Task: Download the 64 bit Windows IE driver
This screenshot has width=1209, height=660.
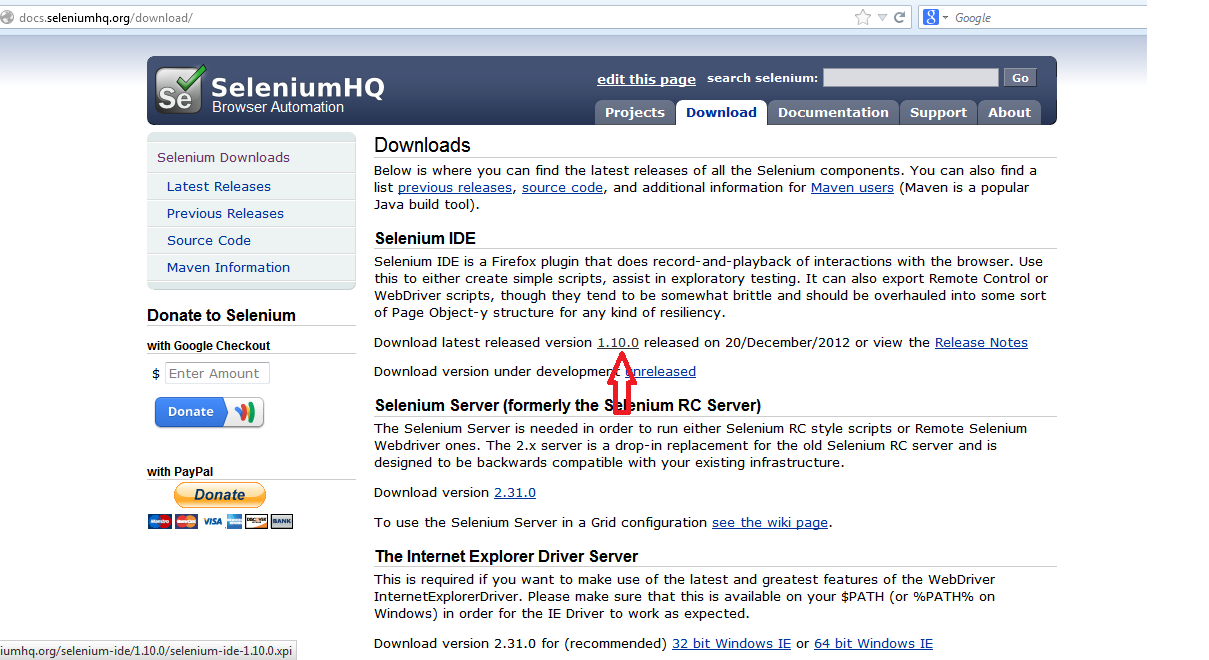Action: pos(873,643)
